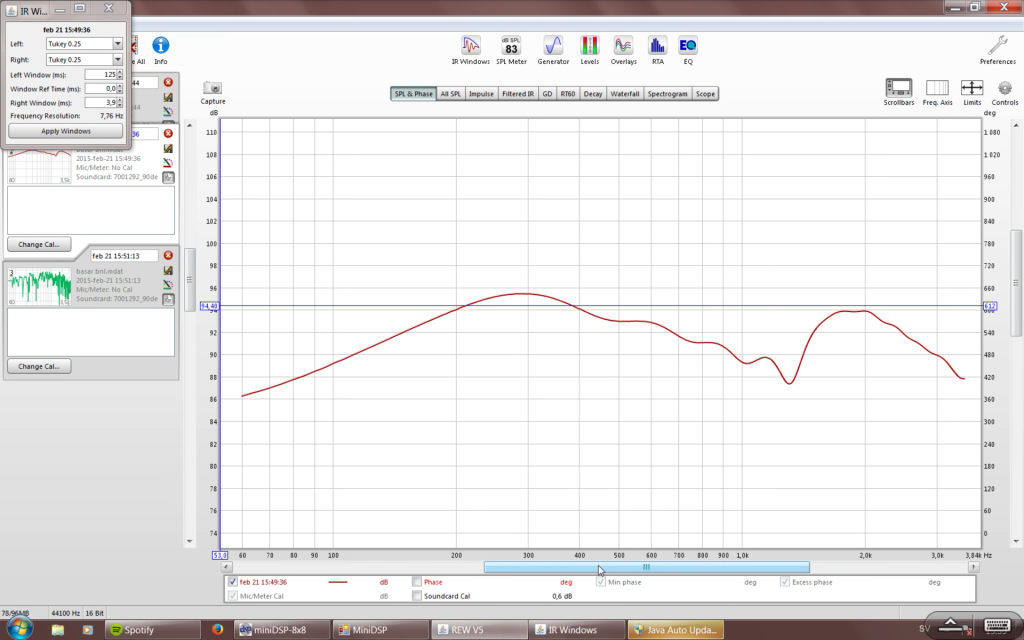The image size is (1024, 640).
Task: Open the signal Generator tool
Action: (553, 46)
